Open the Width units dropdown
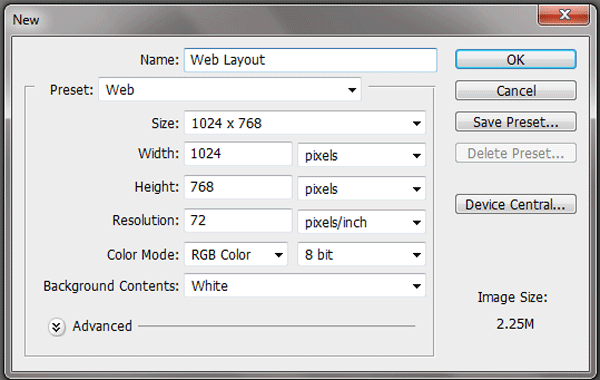This screenshot has height=380, width=600. [x=361, y=155]
